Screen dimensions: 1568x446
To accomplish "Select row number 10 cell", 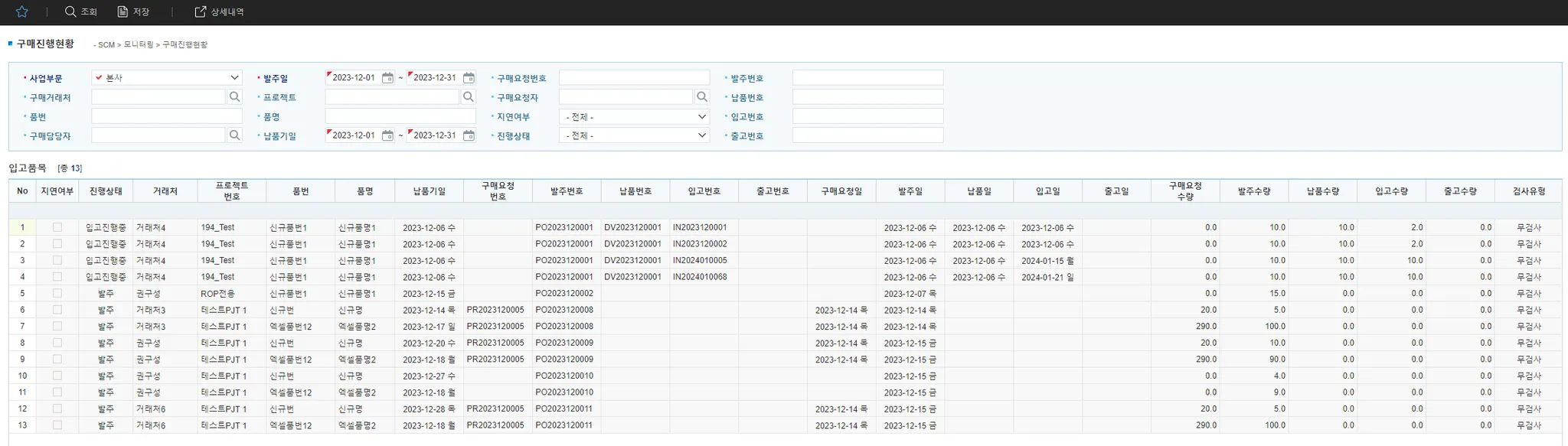I will point(22,376).
